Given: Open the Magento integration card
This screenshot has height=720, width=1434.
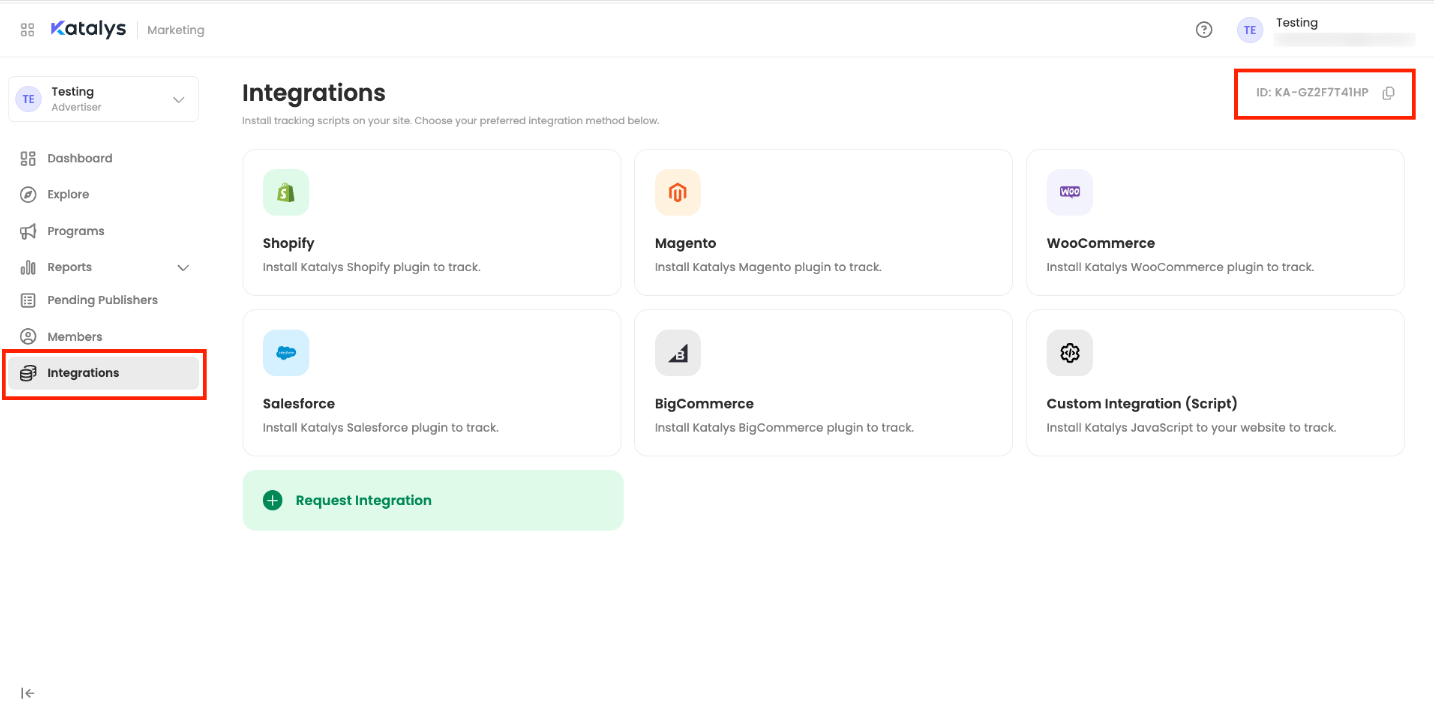Looking at the screenshot, I should pos(823,222).
